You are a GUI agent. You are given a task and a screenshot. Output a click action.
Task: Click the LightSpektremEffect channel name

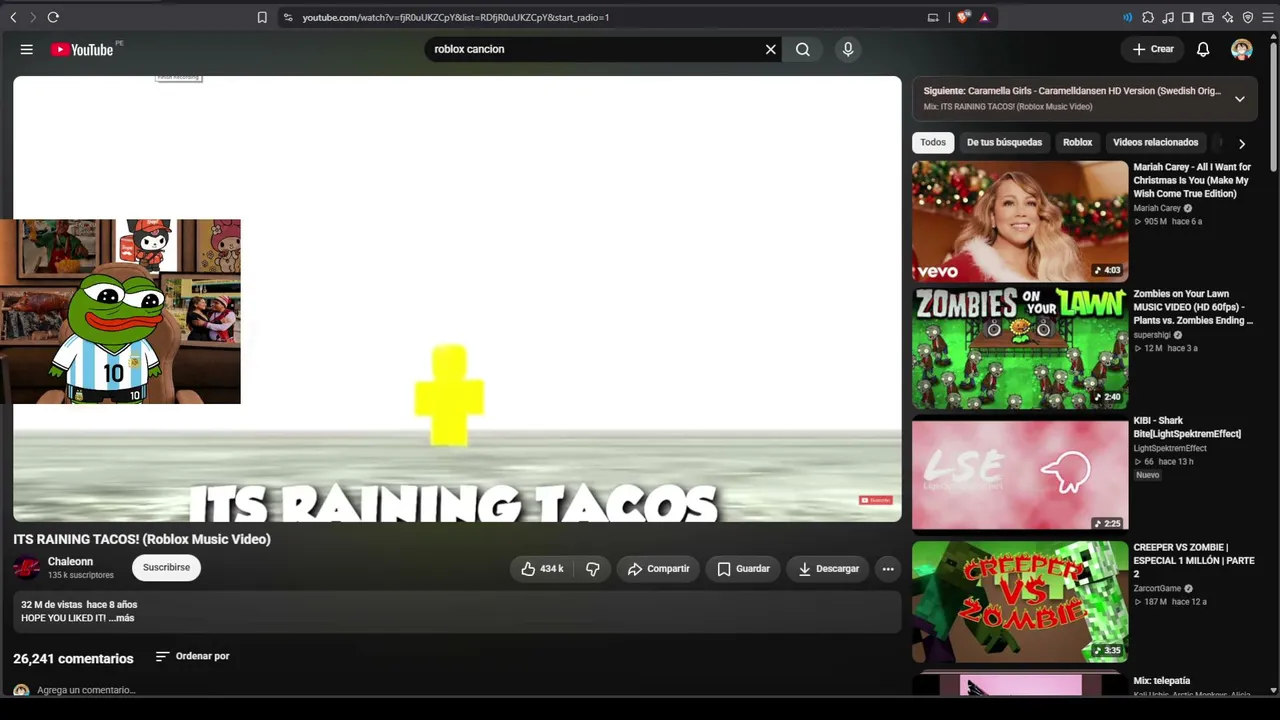(1170, 448)
